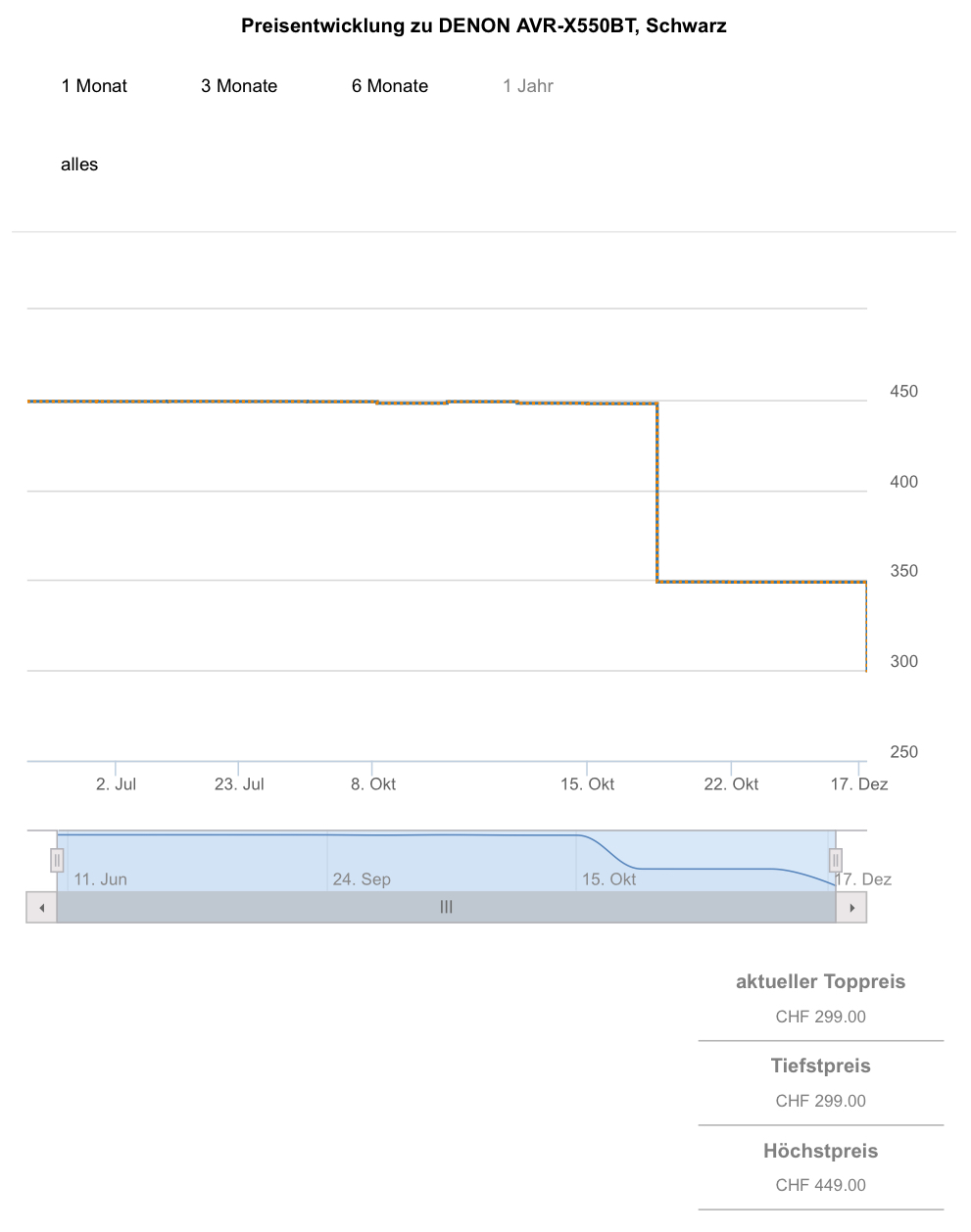Select the 1 Monat range
Viewport: 971px width, 1232px height.
coord(94,86)
